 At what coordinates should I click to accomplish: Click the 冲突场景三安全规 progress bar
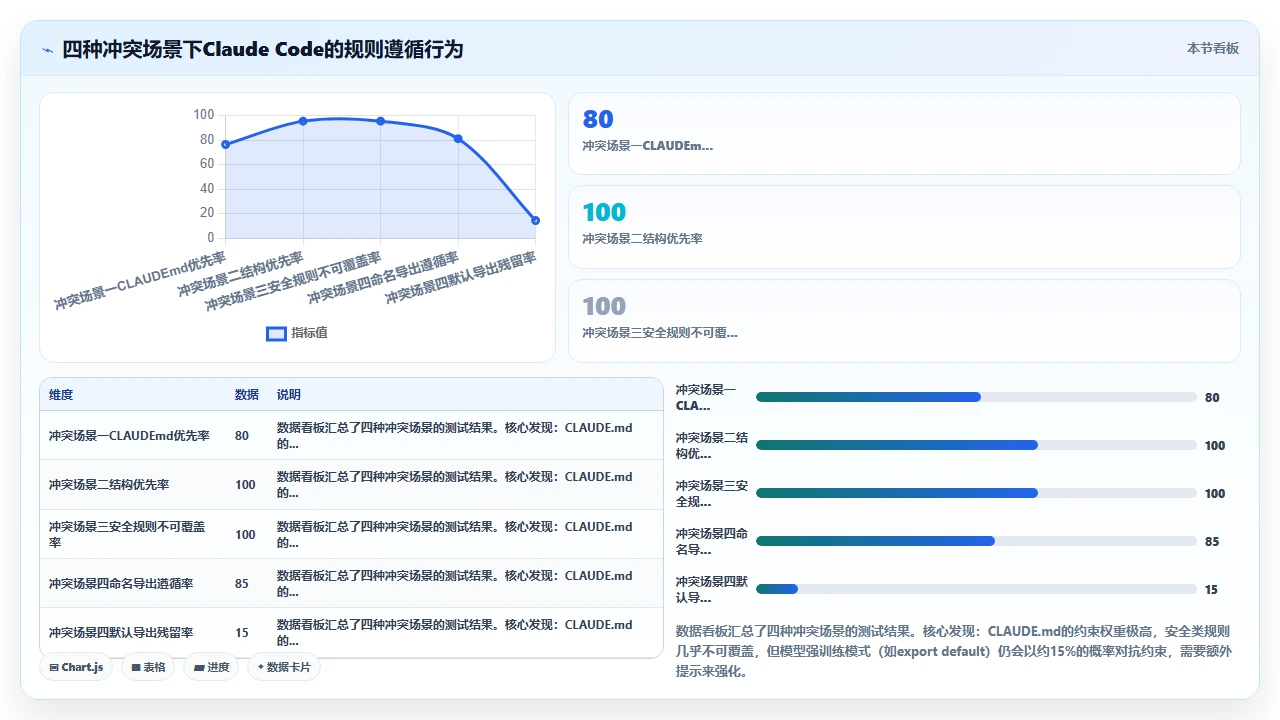point(976,493)
